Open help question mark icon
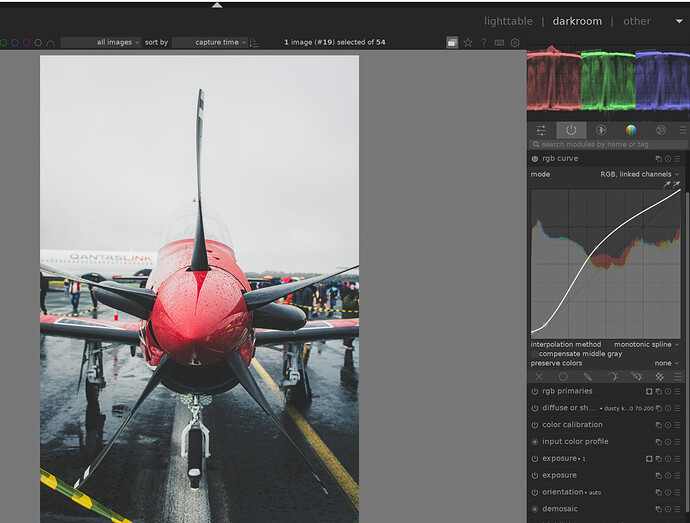The height and width of the screenshot is (523, 690). coord(484,43)
